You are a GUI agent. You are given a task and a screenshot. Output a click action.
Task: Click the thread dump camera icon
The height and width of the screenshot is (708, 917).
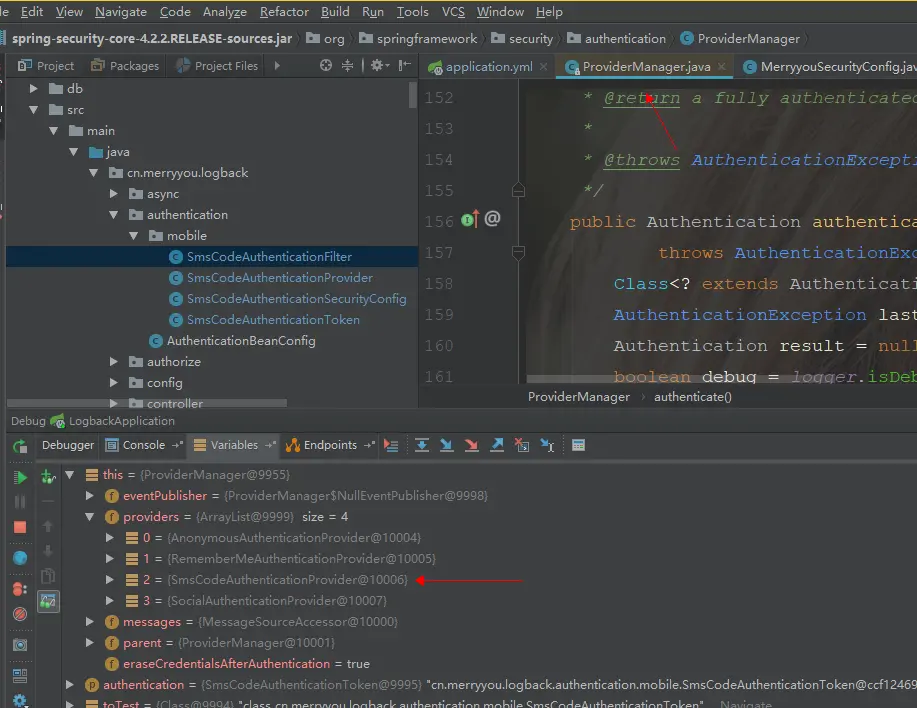pyautogui.click(x=20, y=645)
